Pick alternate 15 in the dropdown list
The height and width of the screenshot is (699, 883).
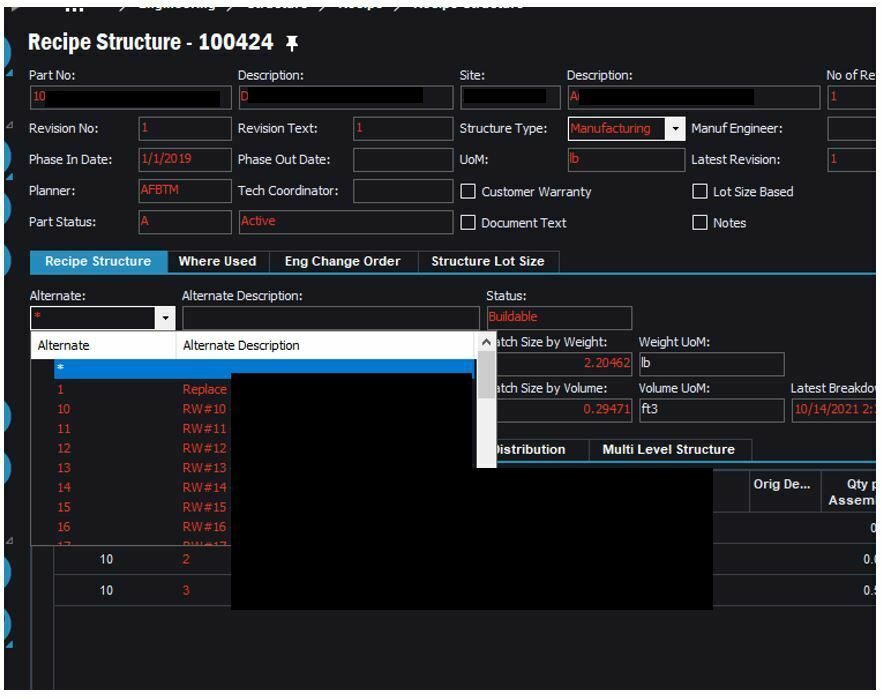coord(144,507)
